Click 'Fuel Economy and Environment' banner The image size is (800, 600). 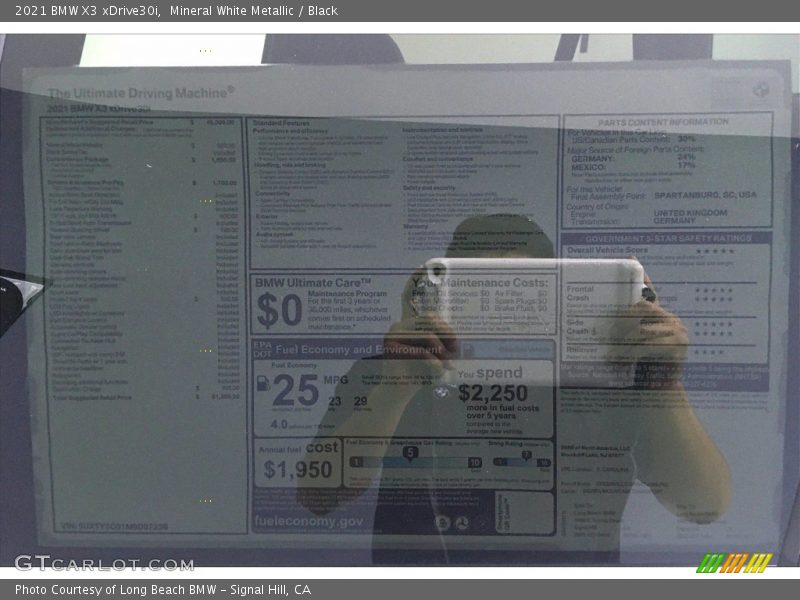358,349
